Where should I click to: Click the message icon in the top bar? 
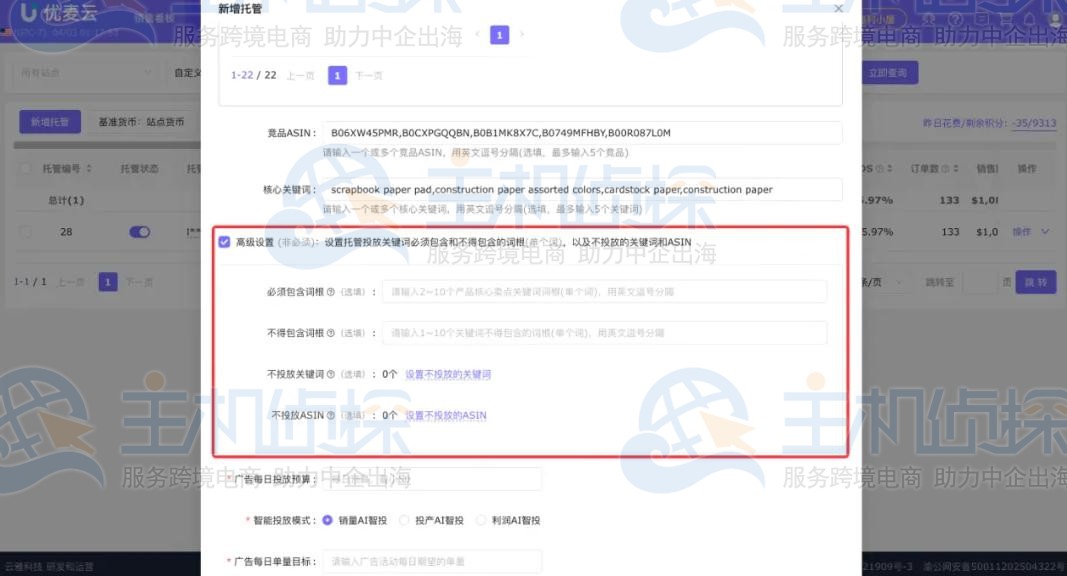pyautogui.click(x=1006, y=19)
